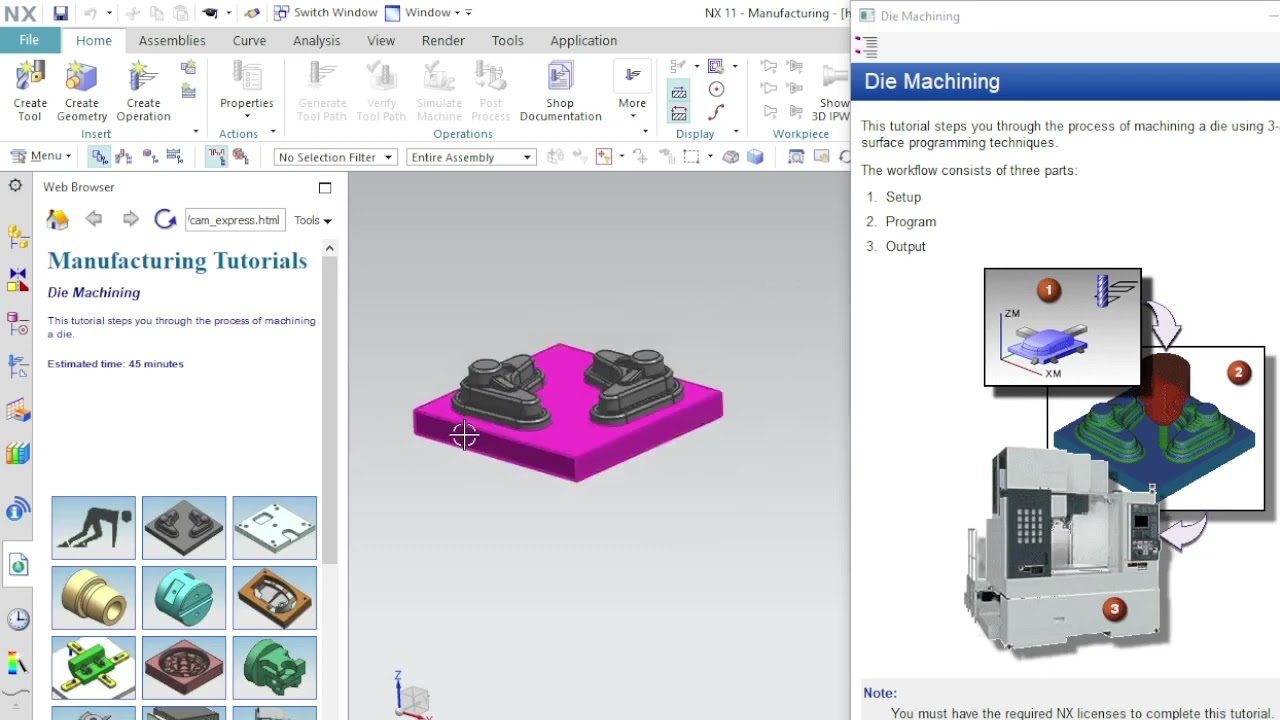The width and height of the screenshot is (1280, 720).
Task: Open the yellow cylinder tutorial thumbnail
Action: coord(93,597)
